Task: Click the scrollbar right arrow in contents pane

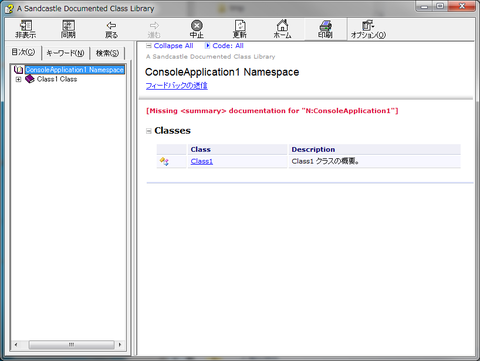Action: pos(120,344)
